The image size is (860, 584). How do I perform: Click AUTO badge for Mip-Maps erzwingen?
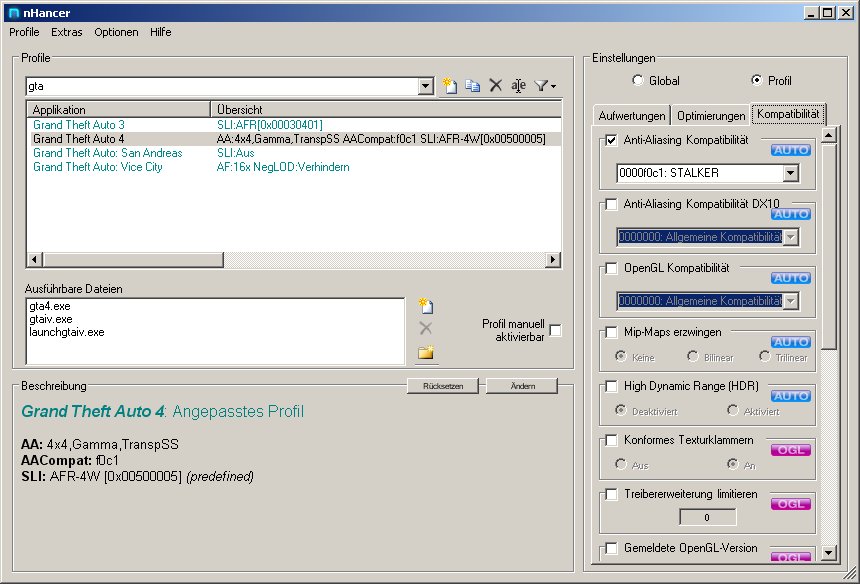click(x=791, y=342)
